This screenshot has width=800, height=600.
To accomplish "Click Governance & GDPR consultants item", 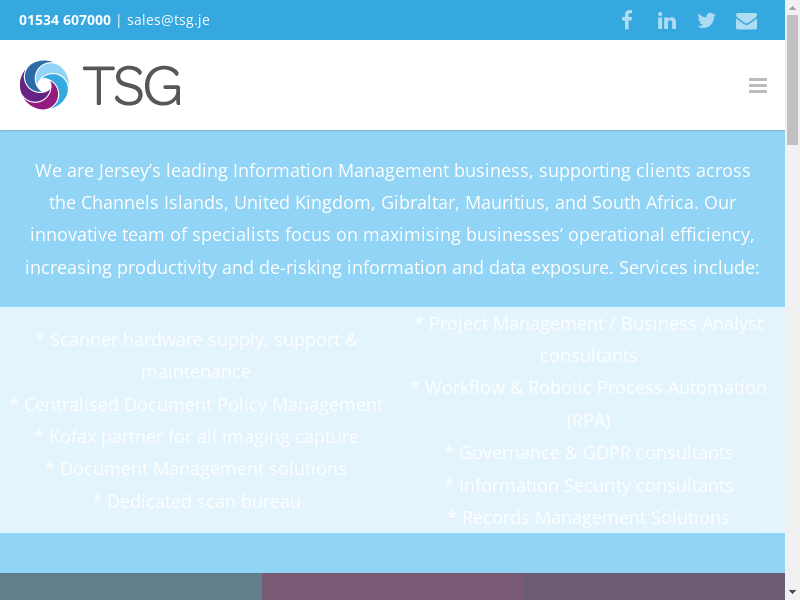I will [589, 453].
